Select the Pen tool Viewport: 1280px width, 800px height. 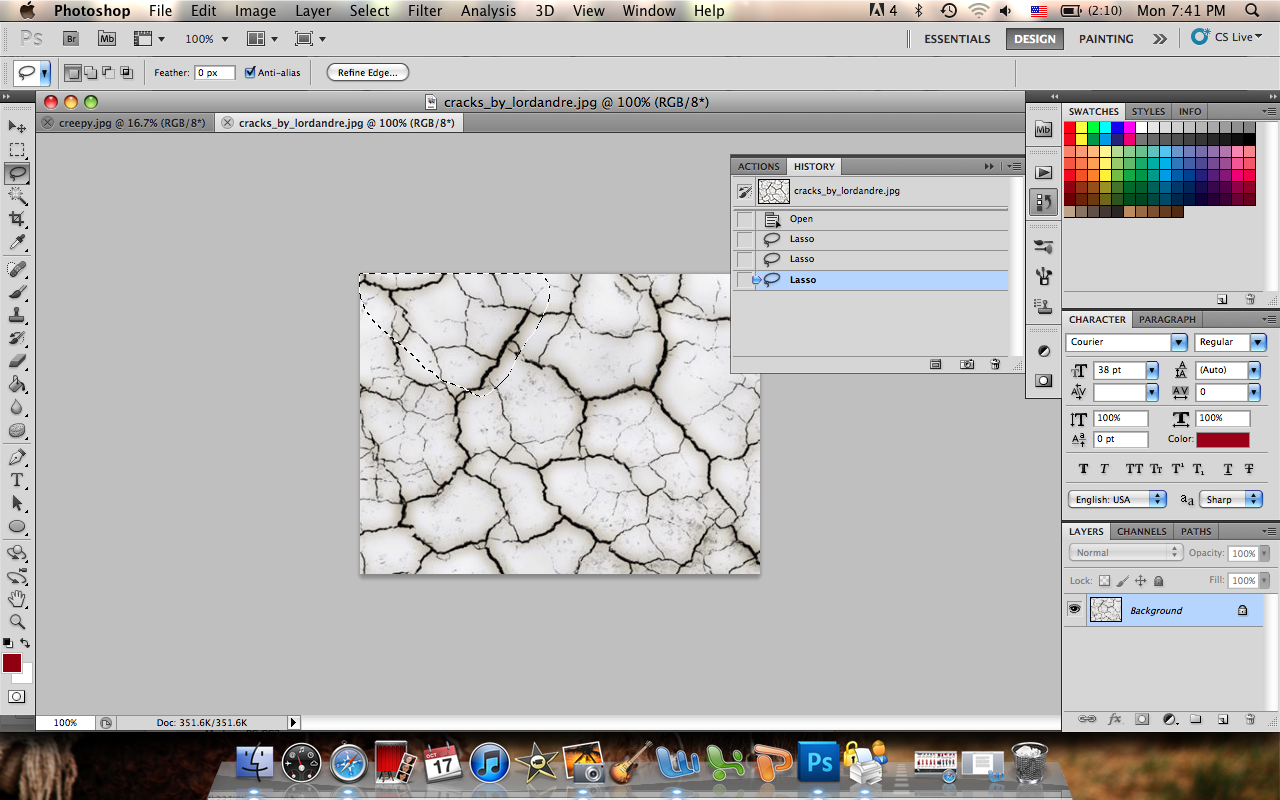(x=17, y=457)
